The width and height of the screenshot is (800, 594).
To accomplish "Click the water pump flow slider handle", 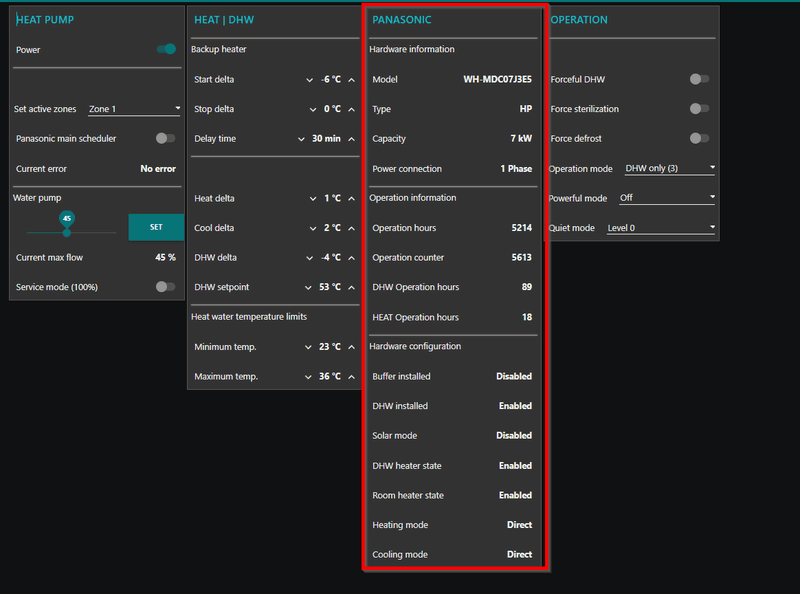I will (67, 233).
